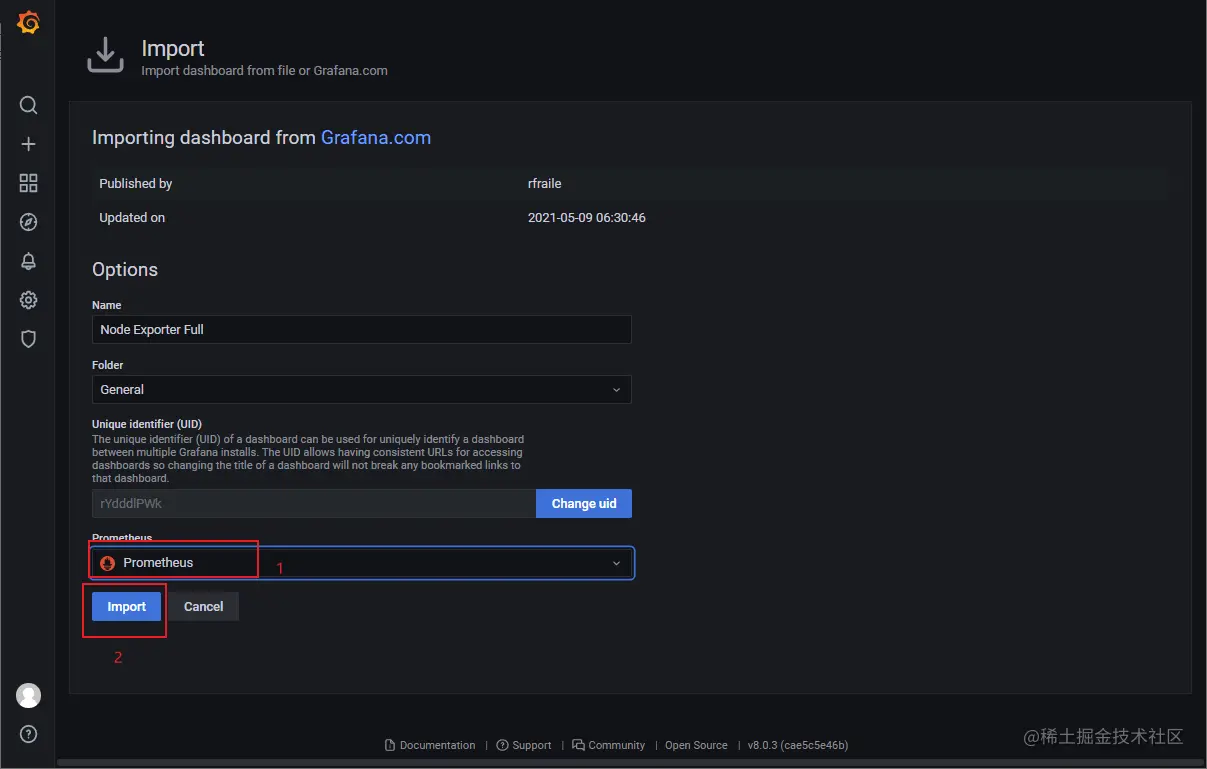Click the publisher name rfraile
This screenshot has width=1207, height=769.
pos(545,183)
